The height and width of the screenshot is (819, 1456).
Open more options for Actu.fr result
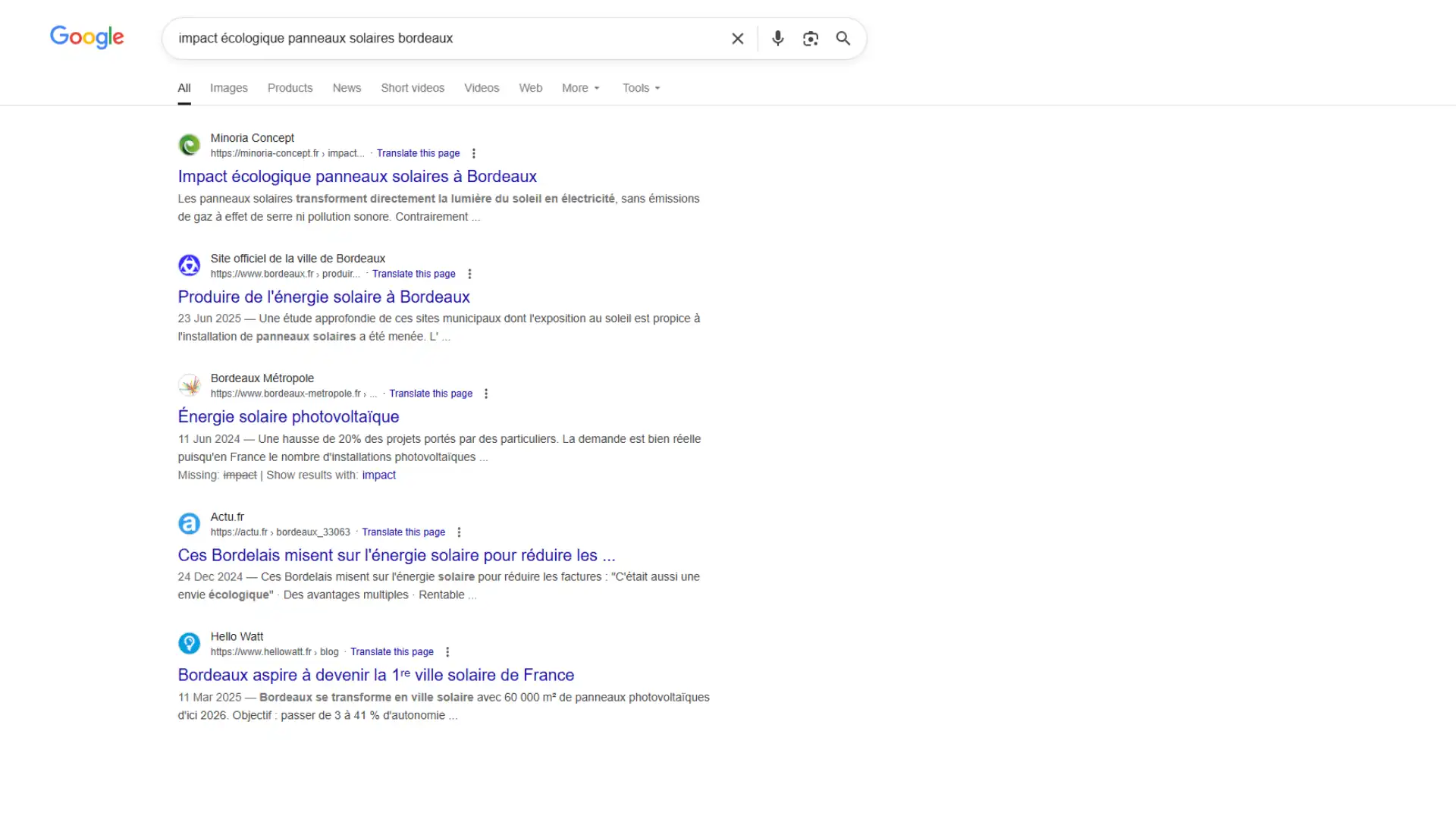coord(459,532)
